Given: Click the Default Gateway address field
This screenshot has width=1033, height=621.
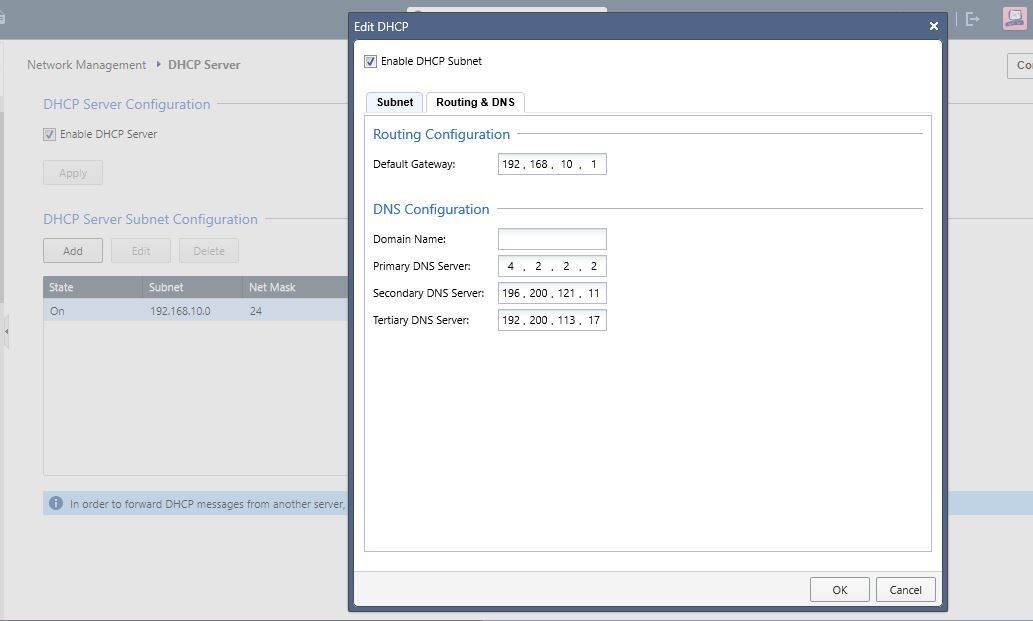Looking at the screenshot, I should point(552,164).
